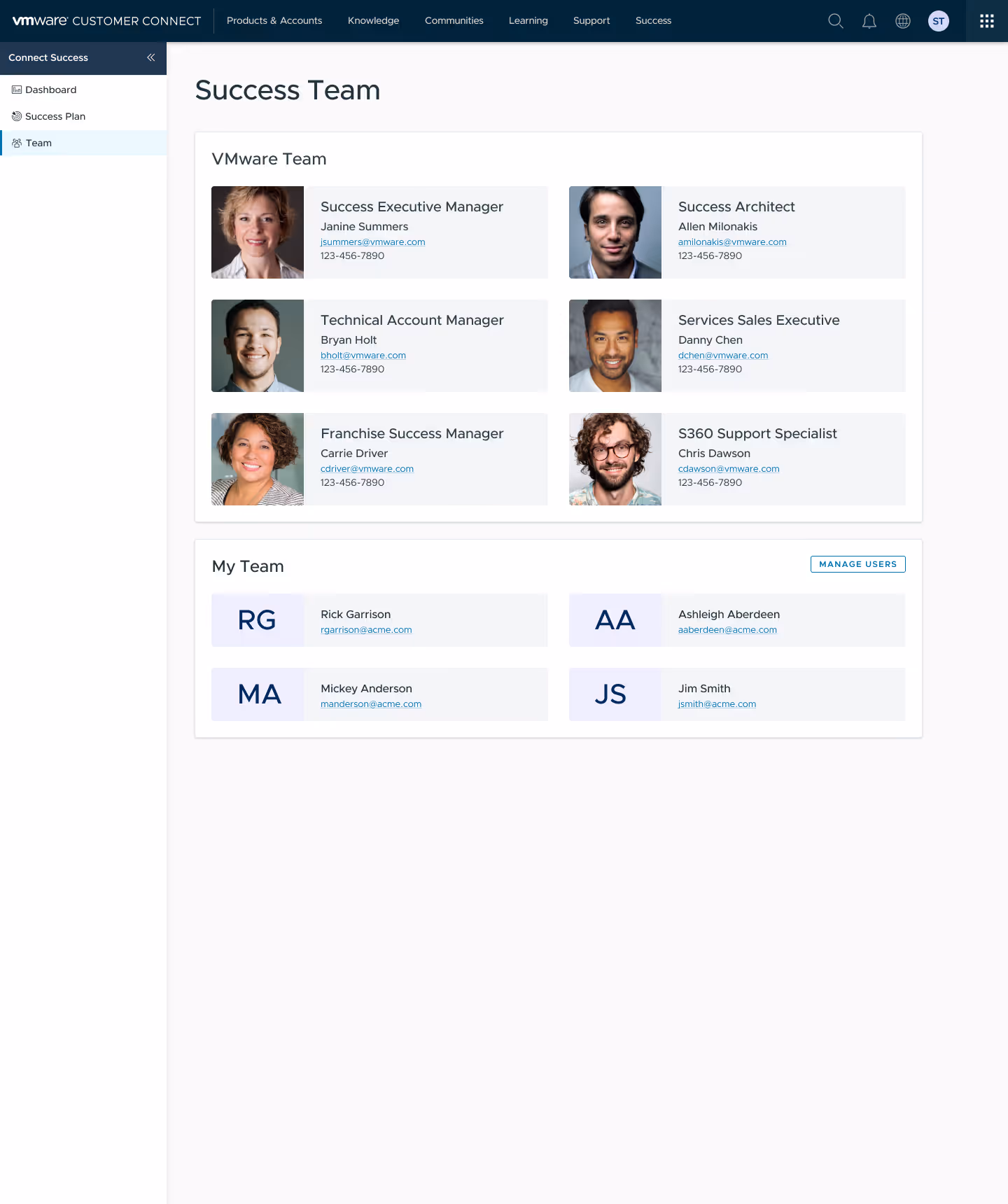Open the language globe icon
Screen dimensions: 1008x1204
click(x=903, y=21)
